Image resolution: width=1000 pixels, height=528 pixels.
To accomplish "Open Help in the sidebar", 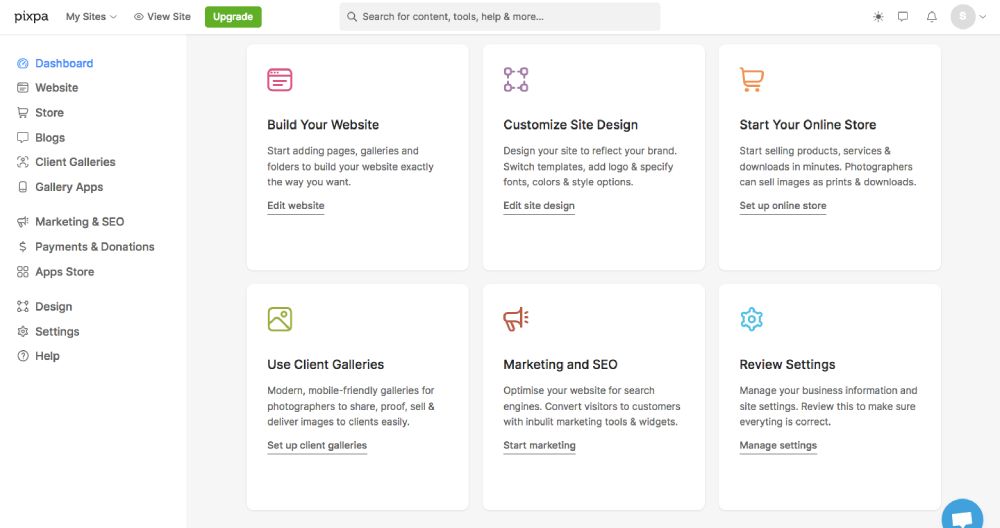I will coord(47,356).
